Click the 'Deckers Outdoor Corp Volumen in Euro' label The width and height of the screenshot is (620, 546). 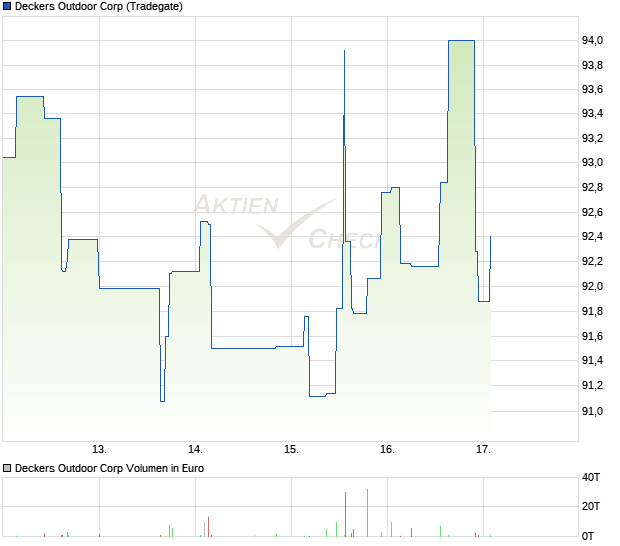pos(109,468)
